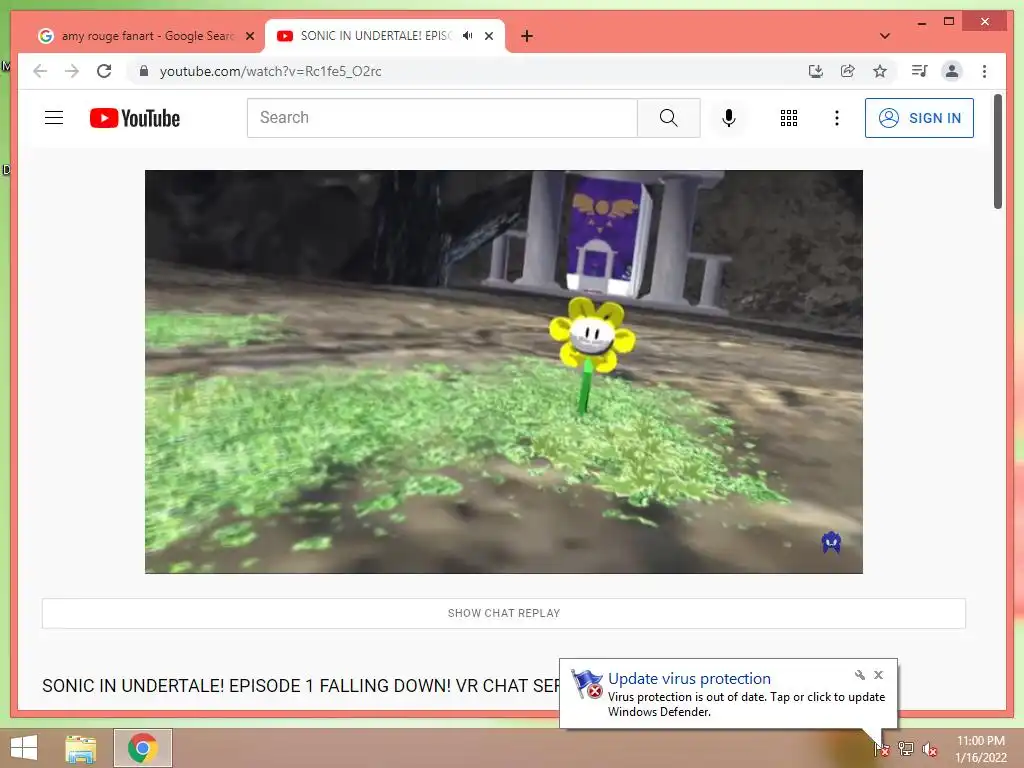Open the Chrome profile avatar
The image size is (1024, 768).
pyautogui.click(x=952, y=71)
